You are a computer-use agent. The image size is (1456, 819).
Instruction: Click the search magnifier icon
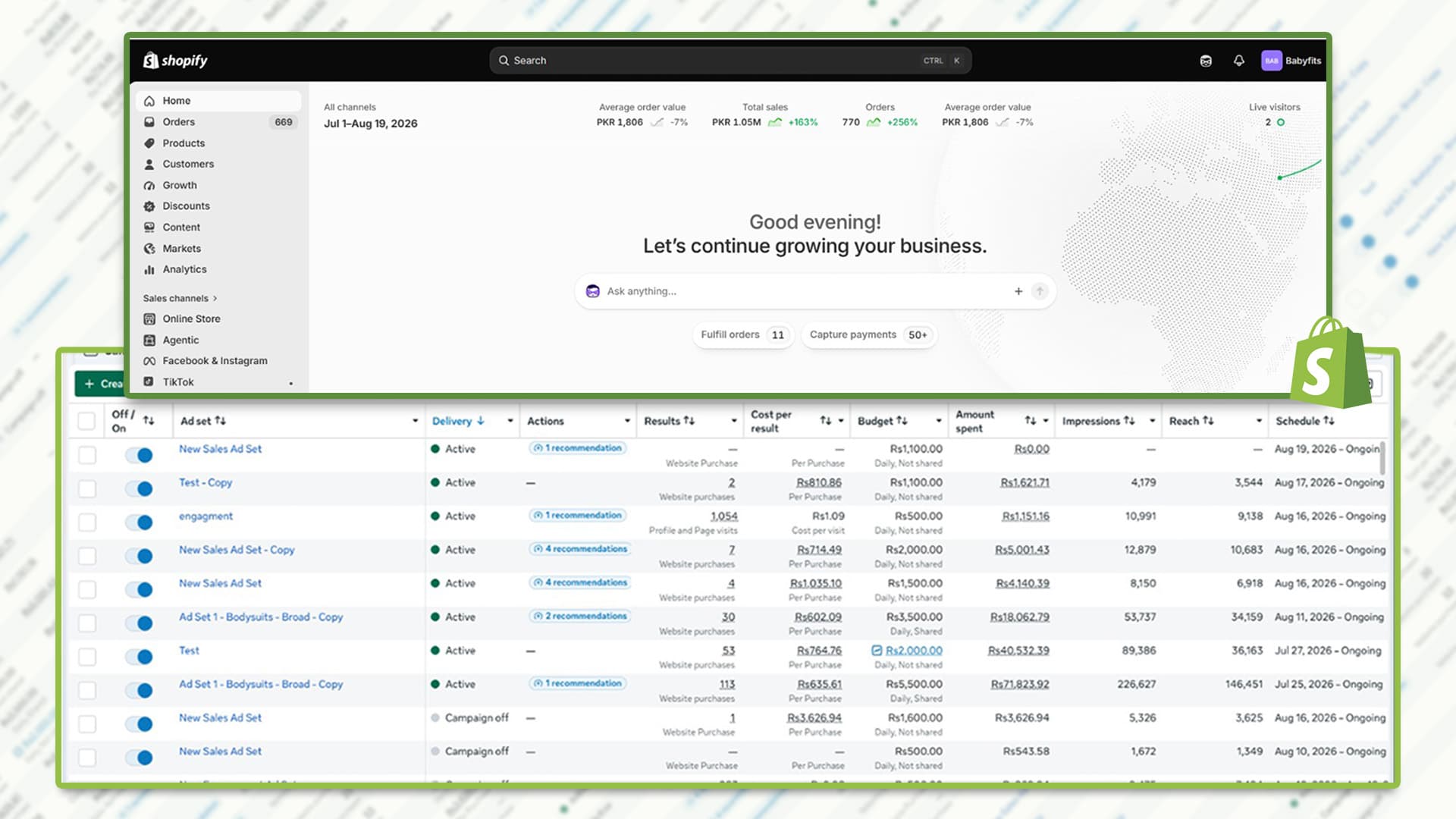pyautogui.click(x=504, y=61)
